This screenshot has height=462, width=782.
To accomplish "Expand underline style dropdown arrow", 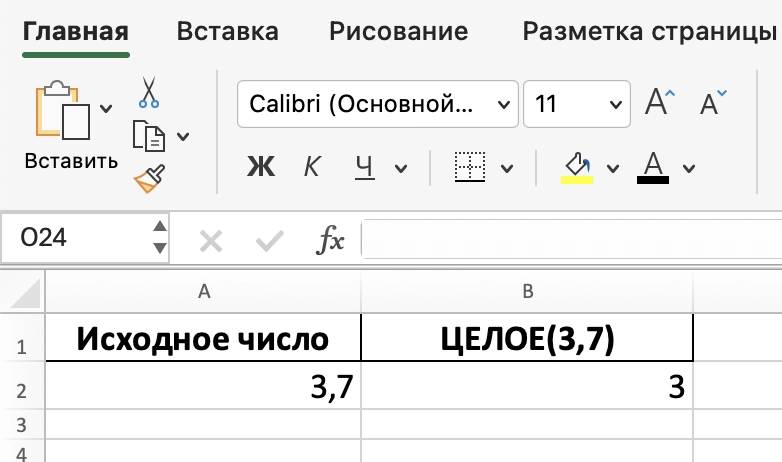I will pyautogui.click(x=400, y=169).
